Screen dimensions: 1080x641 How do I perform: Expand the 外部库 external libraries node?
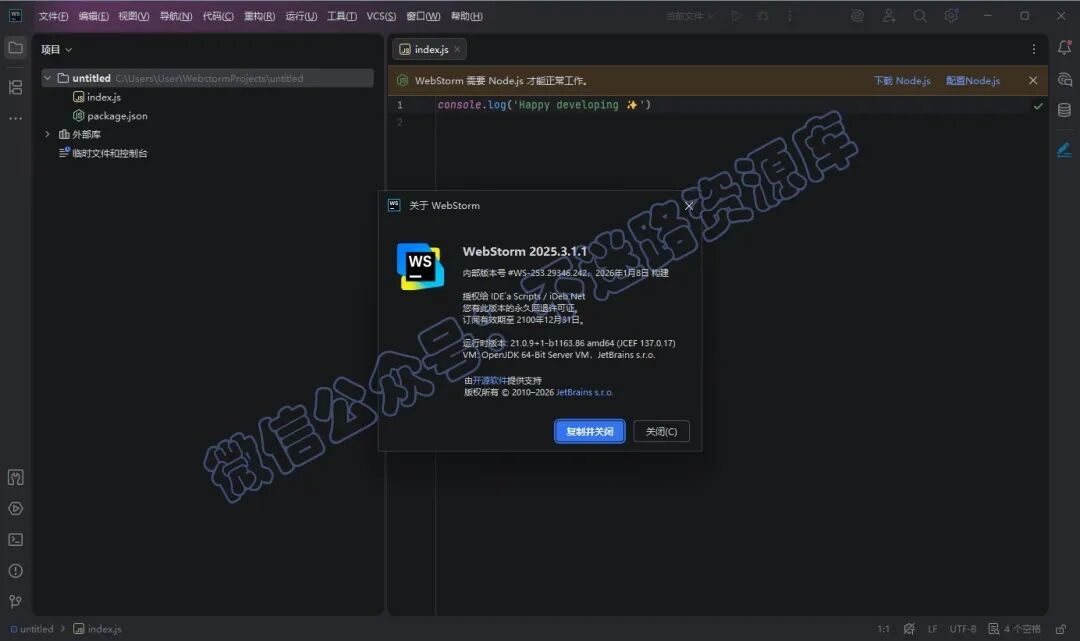(x=48, y=134)
